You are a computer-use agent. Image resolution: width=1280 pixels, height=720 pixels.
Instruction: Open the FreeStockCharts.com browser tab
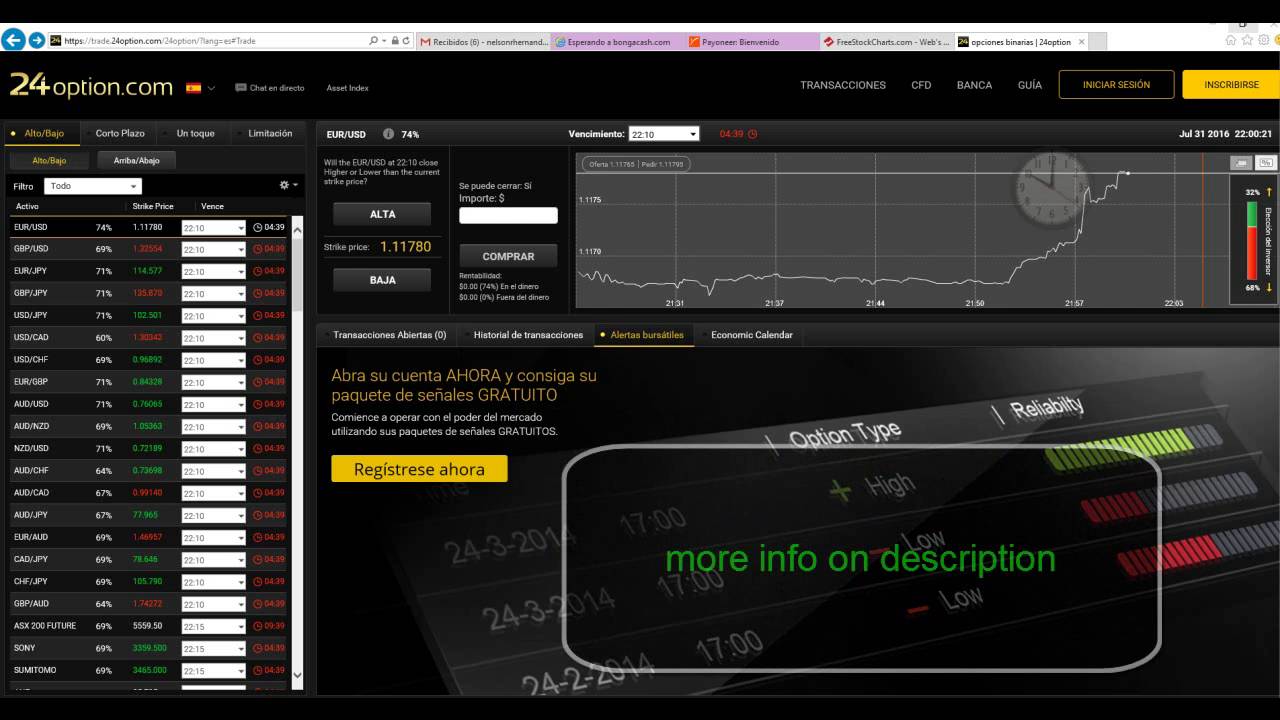[886, 42]
